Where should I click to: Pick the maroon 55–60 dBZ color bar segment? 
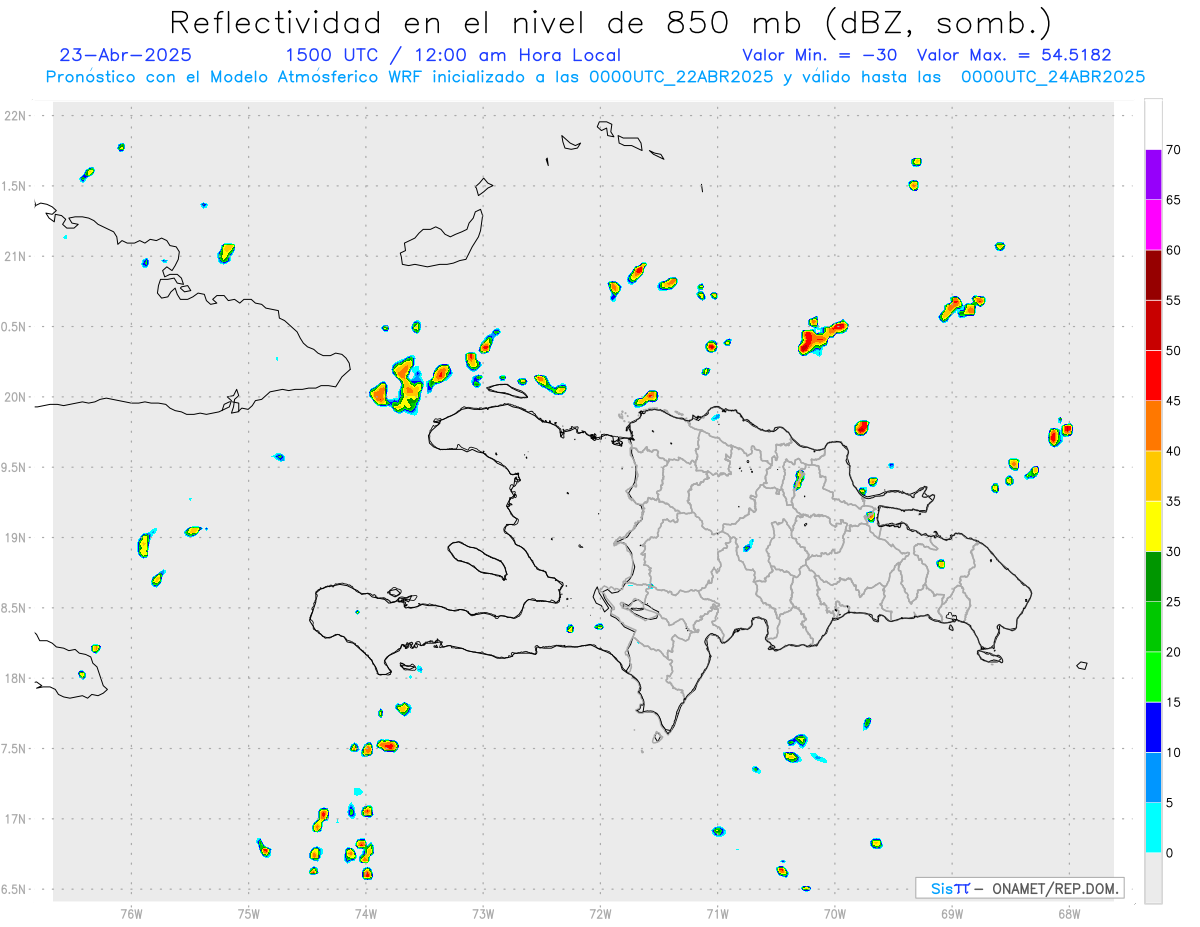pyautogui.click(x=1153, y=275)
